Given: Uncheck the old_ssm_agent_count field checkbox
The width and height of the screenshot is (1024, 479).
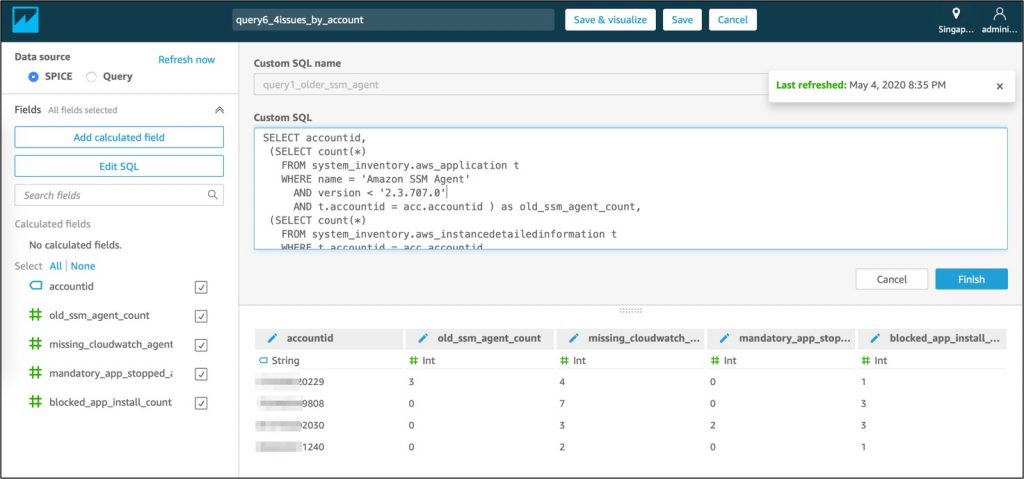Looking at the screenshot, I should coord(201,316).
